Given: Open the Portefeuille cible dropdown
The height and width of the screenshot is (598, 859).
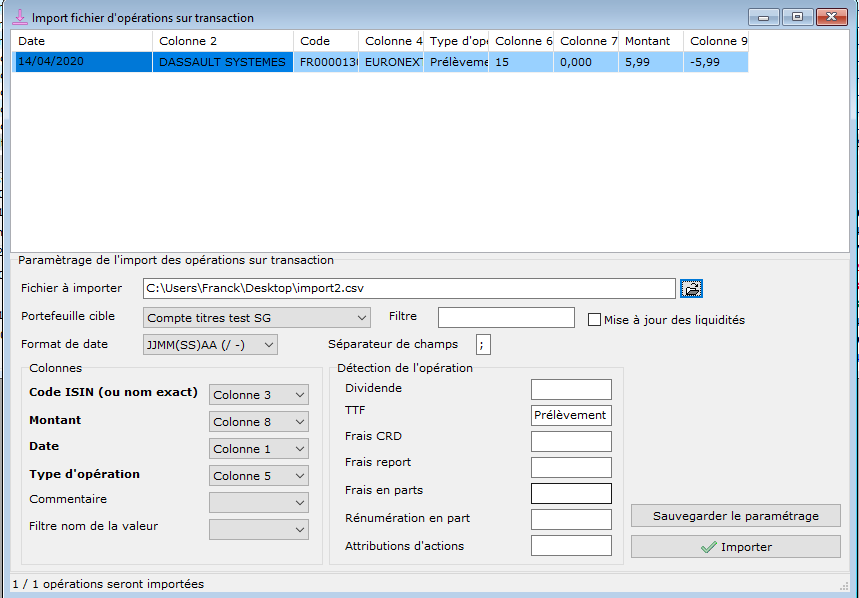Looking at the screenshot, I should click(256, 318).
